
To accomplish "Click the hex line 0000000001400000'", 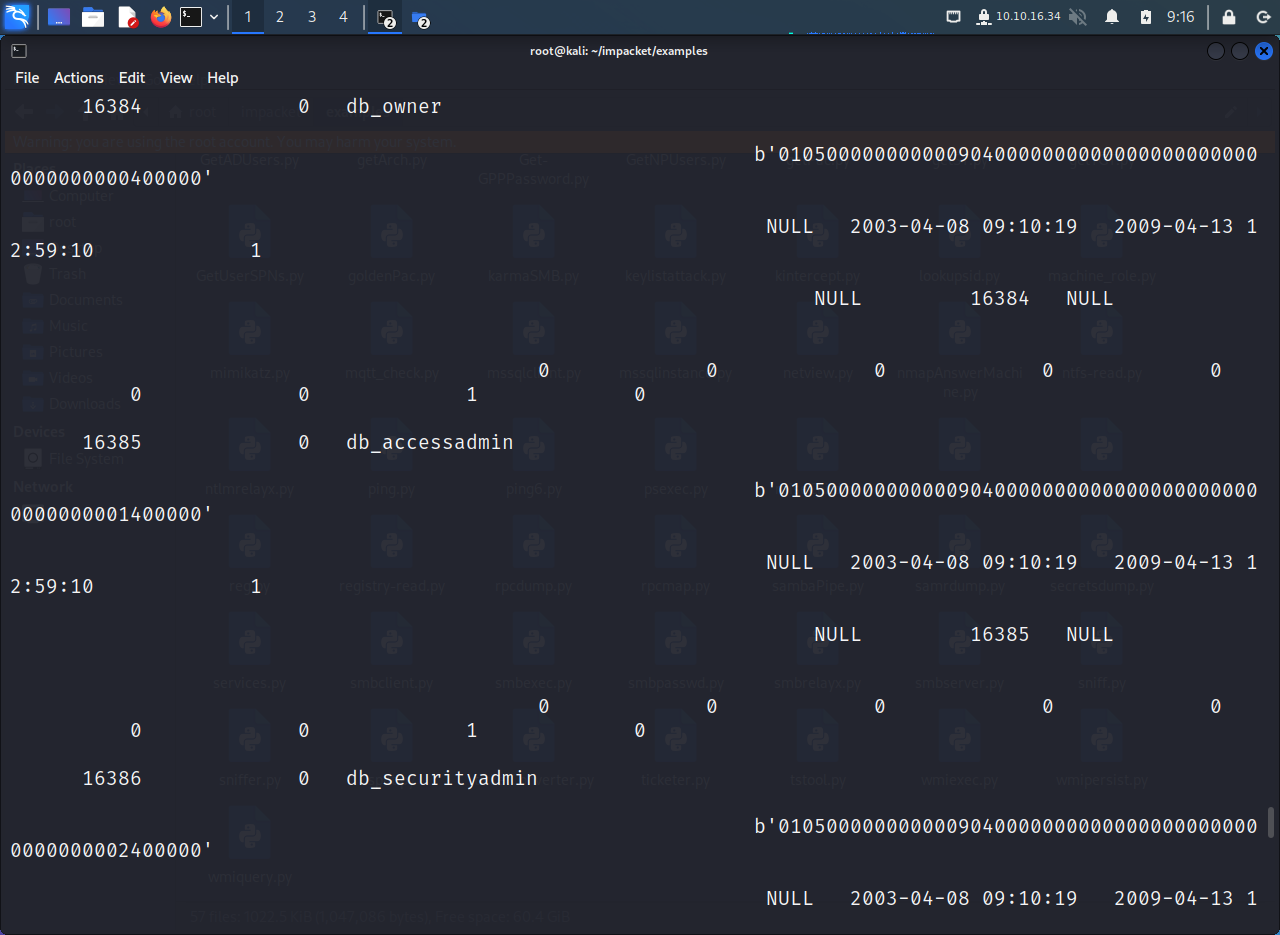I will tap(111, 515).
